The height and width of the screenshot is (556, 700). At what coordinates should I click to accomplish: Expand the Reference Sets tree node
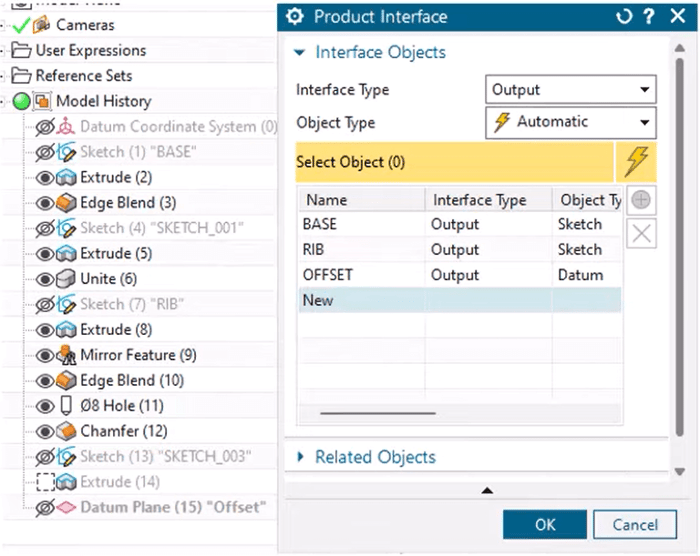(2, 76)
